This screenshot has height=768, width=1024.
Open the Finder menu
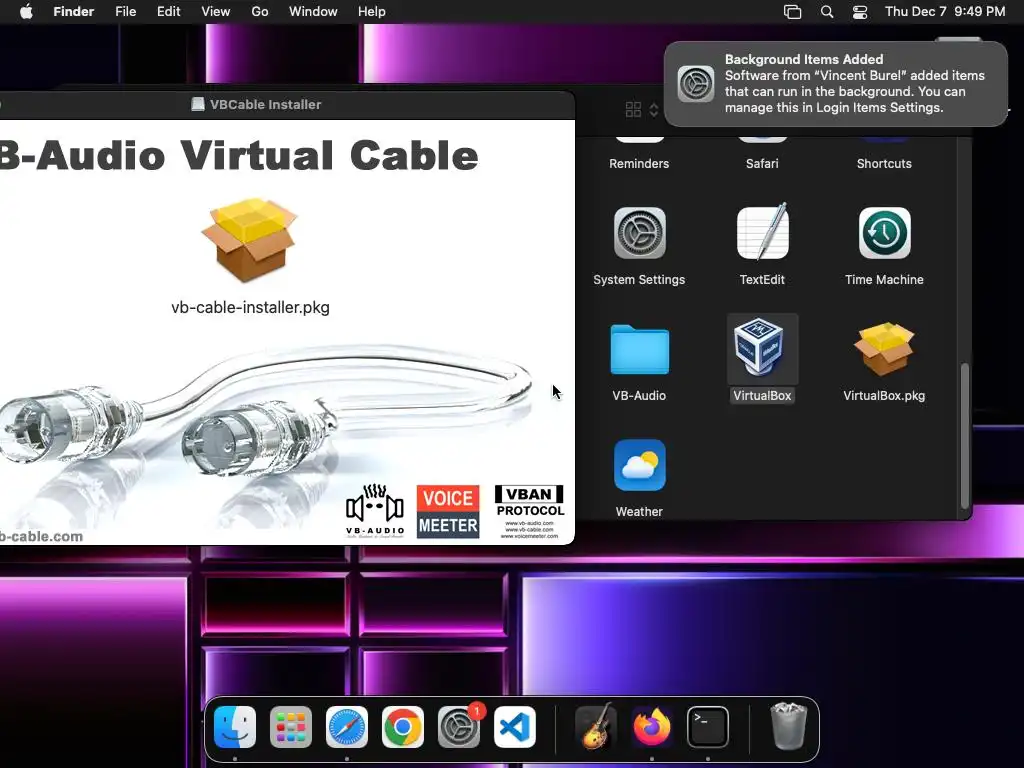click(74, 12)
